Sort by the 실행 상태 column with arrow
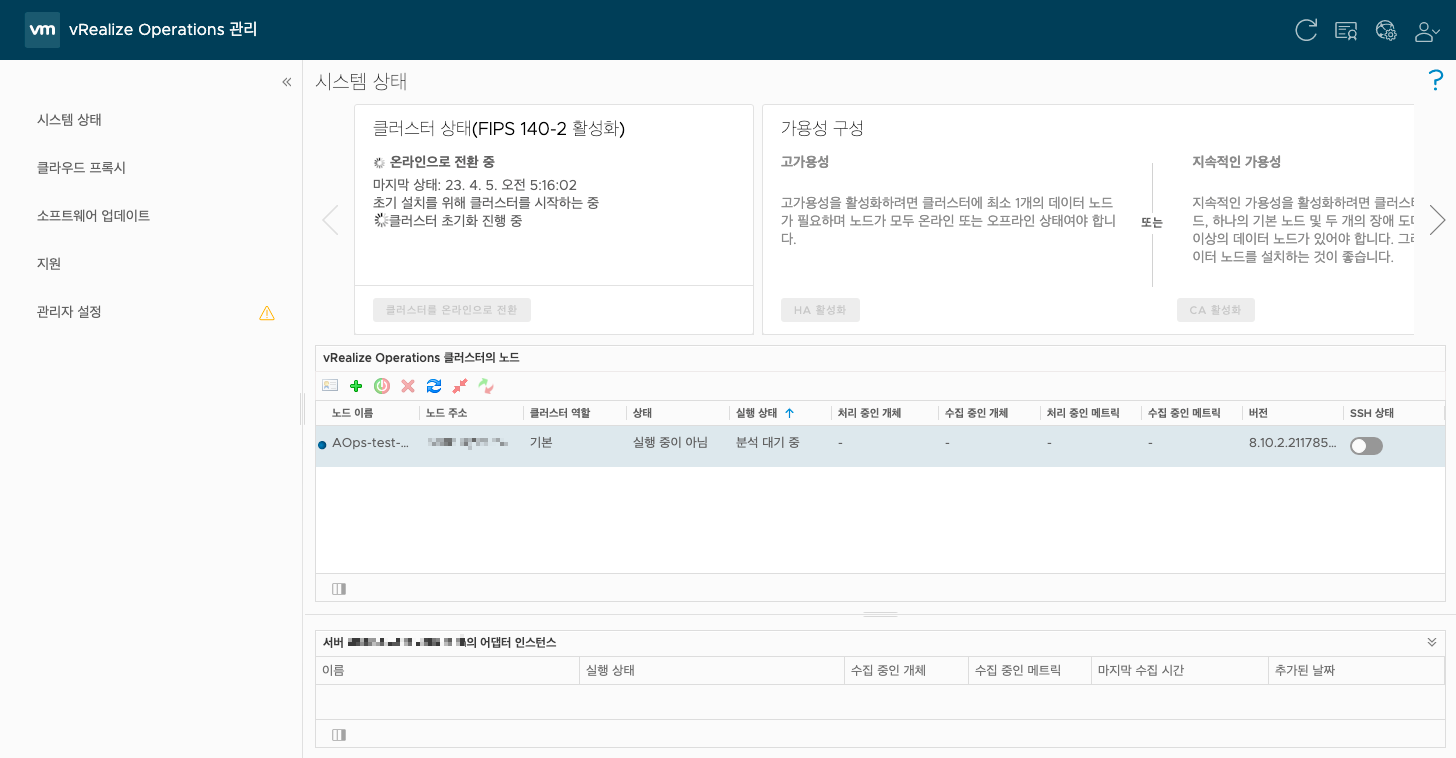The width and height of the screenshot is (1456, 758). click(780, 413)
